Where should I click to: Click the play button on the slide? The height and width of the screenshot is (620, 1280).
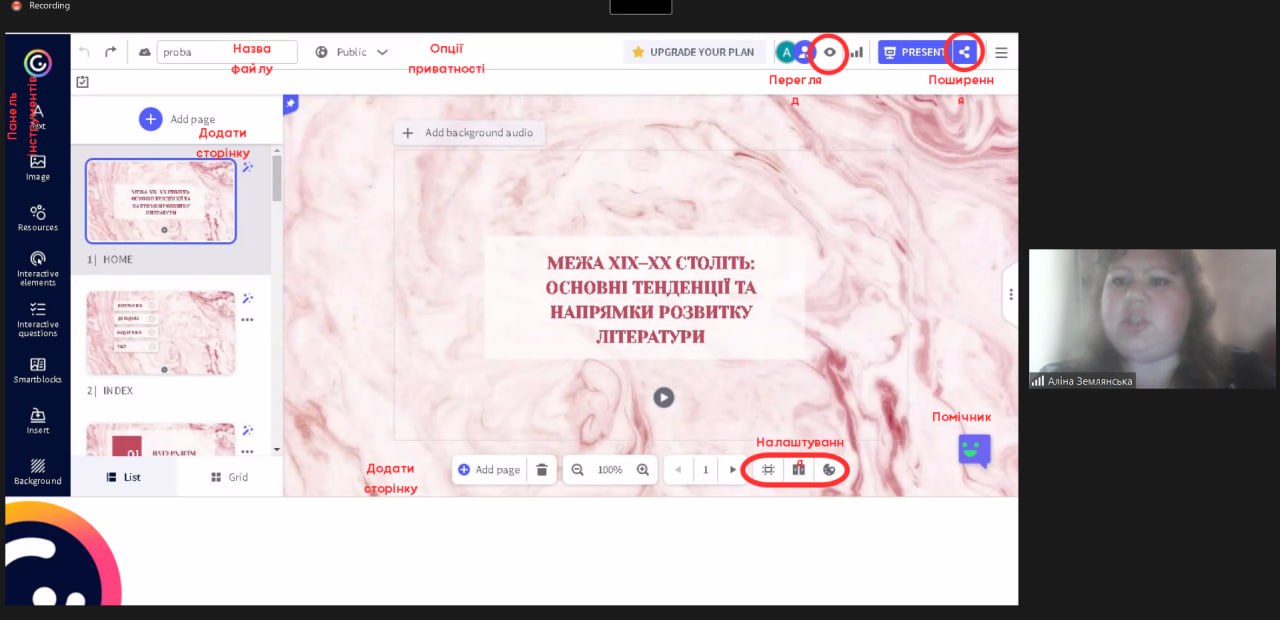coord(663,397)
